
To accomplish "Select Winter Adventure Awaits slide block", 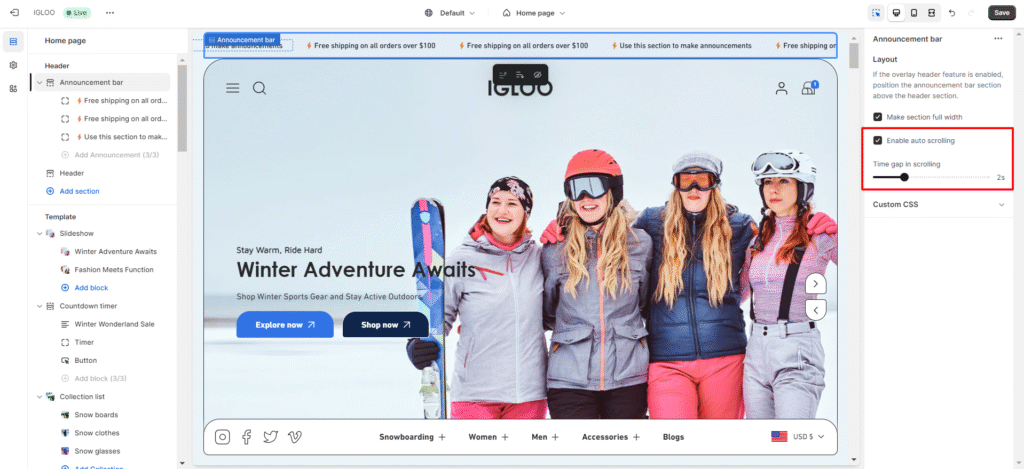I will click(x=115, y=252).
